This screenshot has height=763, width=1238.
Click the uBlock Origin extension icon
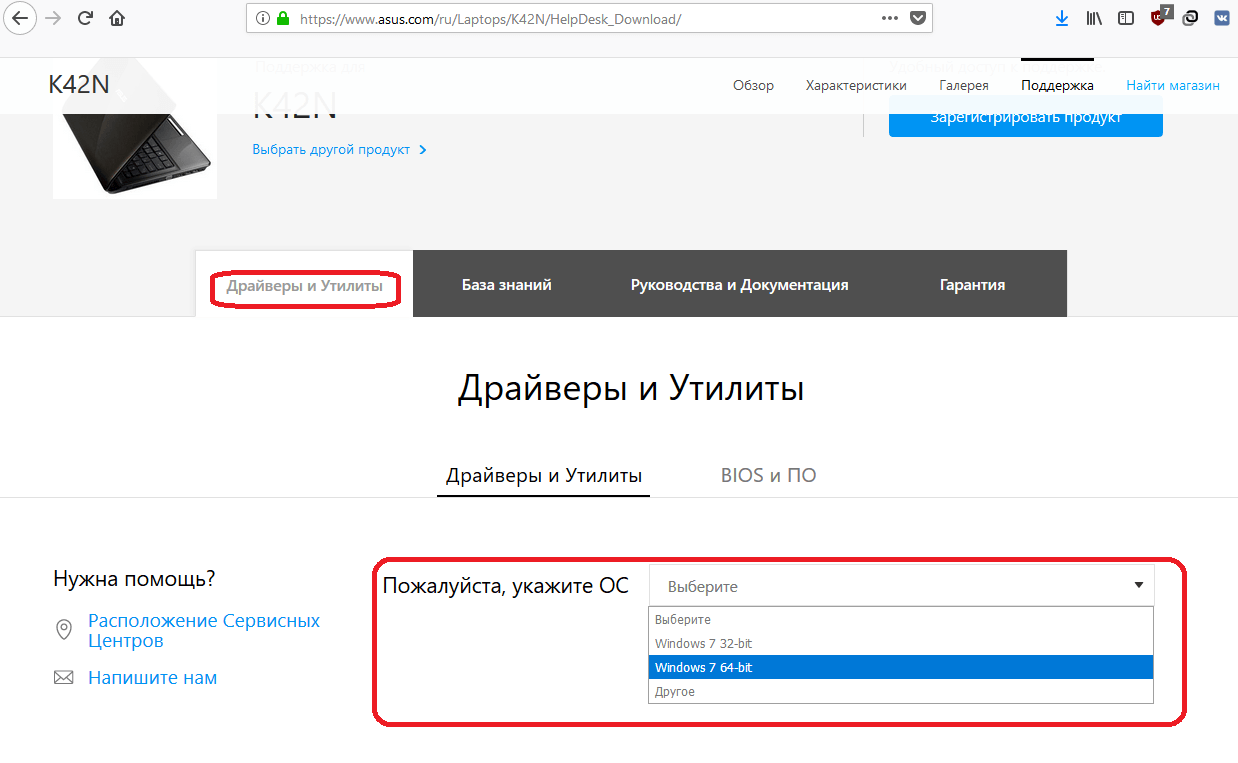point(1159,18)
